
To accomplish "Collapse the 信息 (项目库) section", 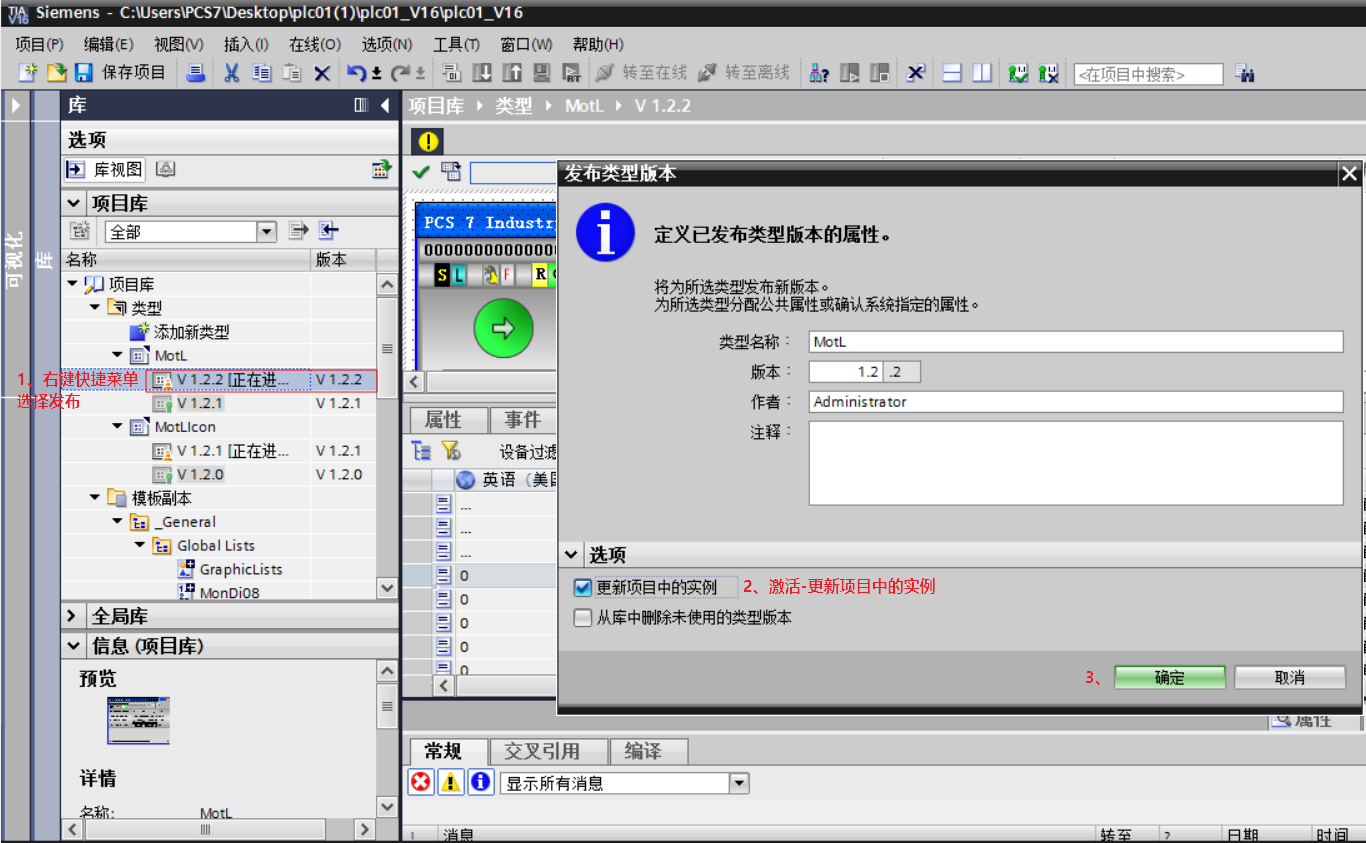I will pos(73,646).
